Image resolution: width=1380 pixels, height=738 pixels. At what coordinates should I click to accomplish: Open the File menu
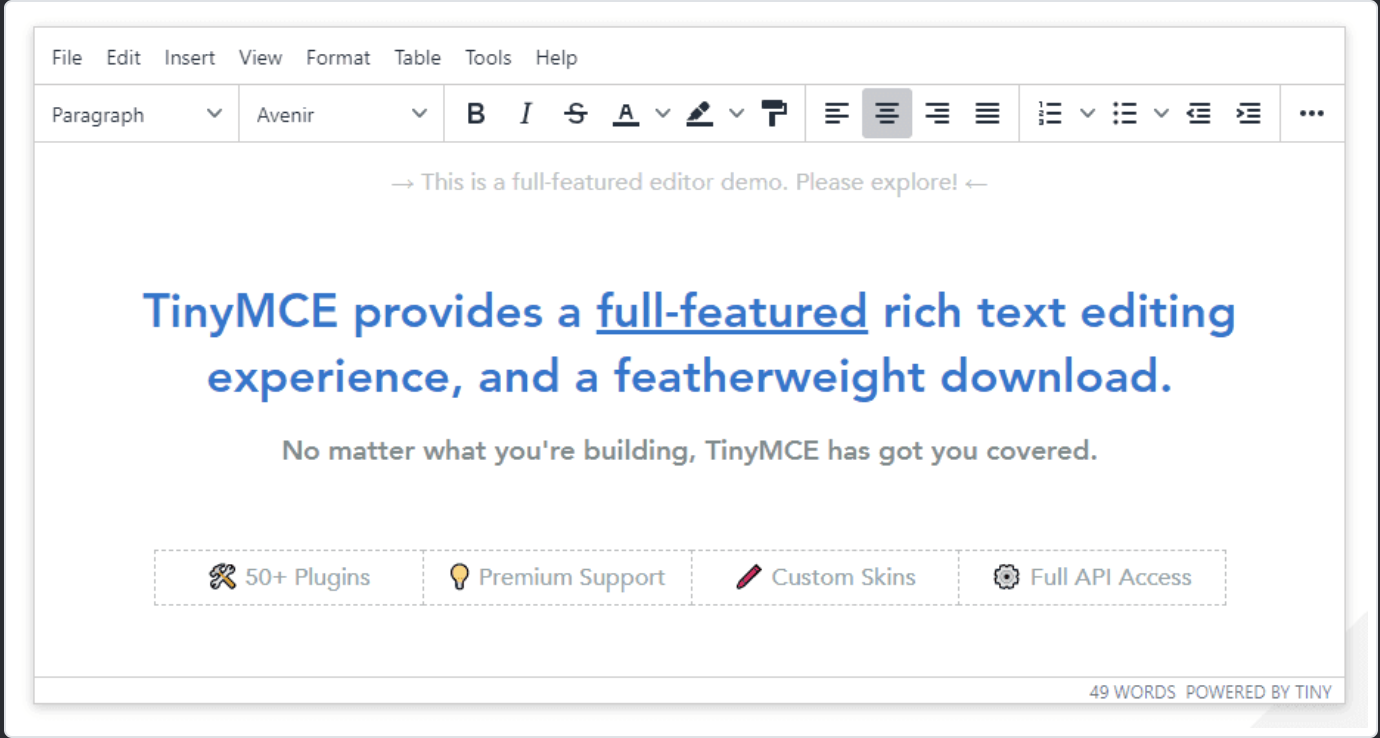(67, 58)
